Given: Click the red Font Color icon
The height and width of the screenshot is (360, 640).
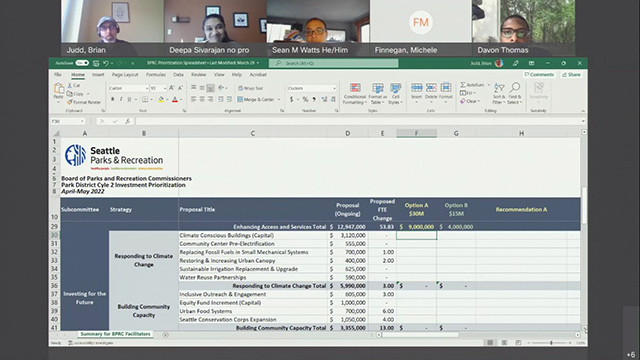Looking at the screenshot, I should click(x=175, y=100).
